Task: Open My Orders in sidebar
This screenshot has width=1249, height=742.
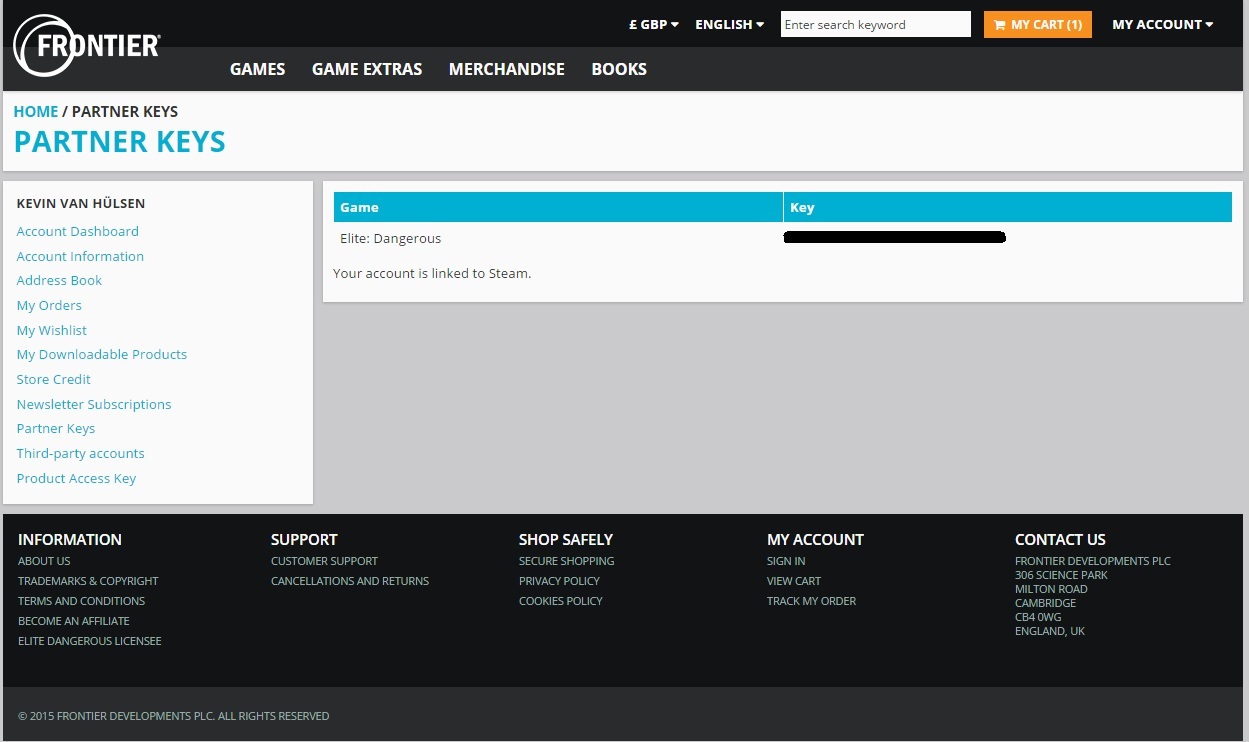Action: [x=49, y=305]
